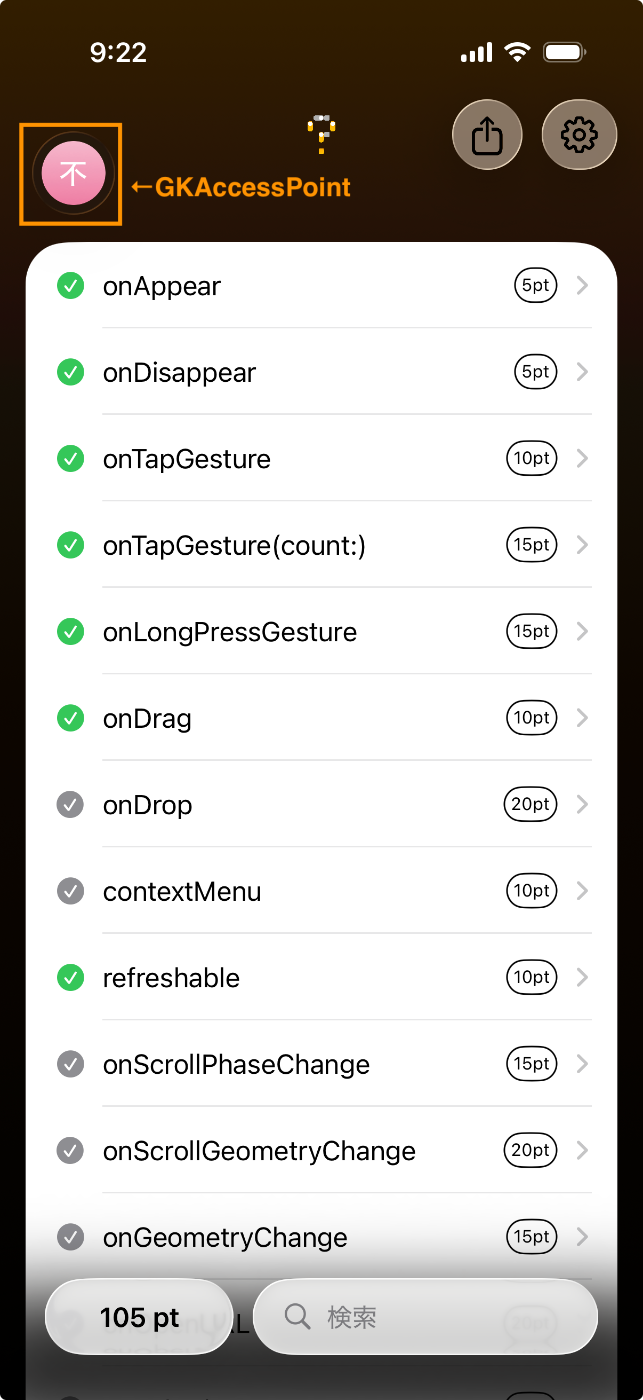Toggle the green checkmark beside onAppear
The height and width of the screenshot is (1400, 643).
(x=70, y=286)
